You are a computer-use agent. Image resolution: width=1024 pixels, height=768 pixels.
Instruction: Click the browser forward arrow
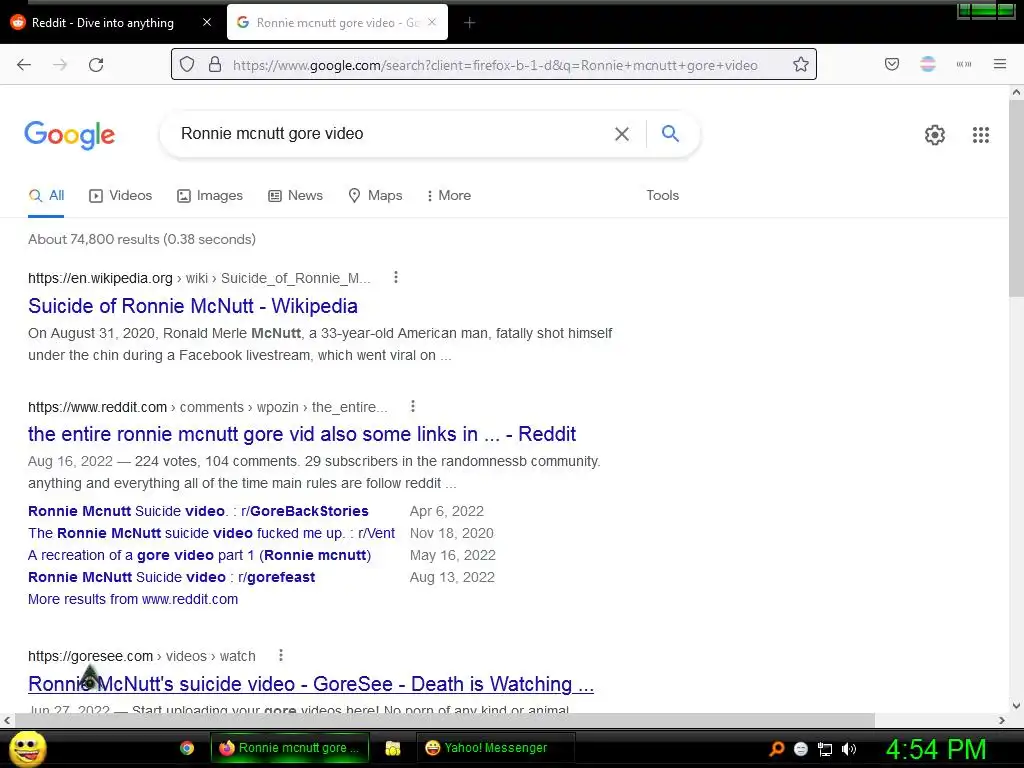[x=60, y=65]
